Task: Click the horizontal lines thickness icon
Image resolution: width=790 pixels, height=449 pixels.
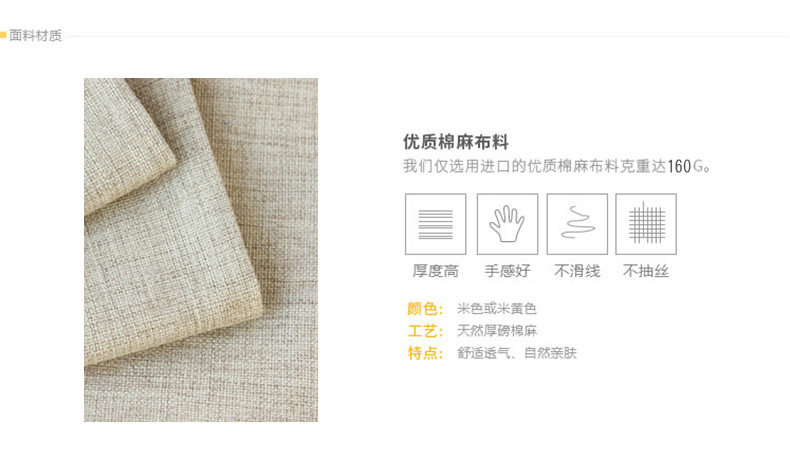Action: (436, 224)
